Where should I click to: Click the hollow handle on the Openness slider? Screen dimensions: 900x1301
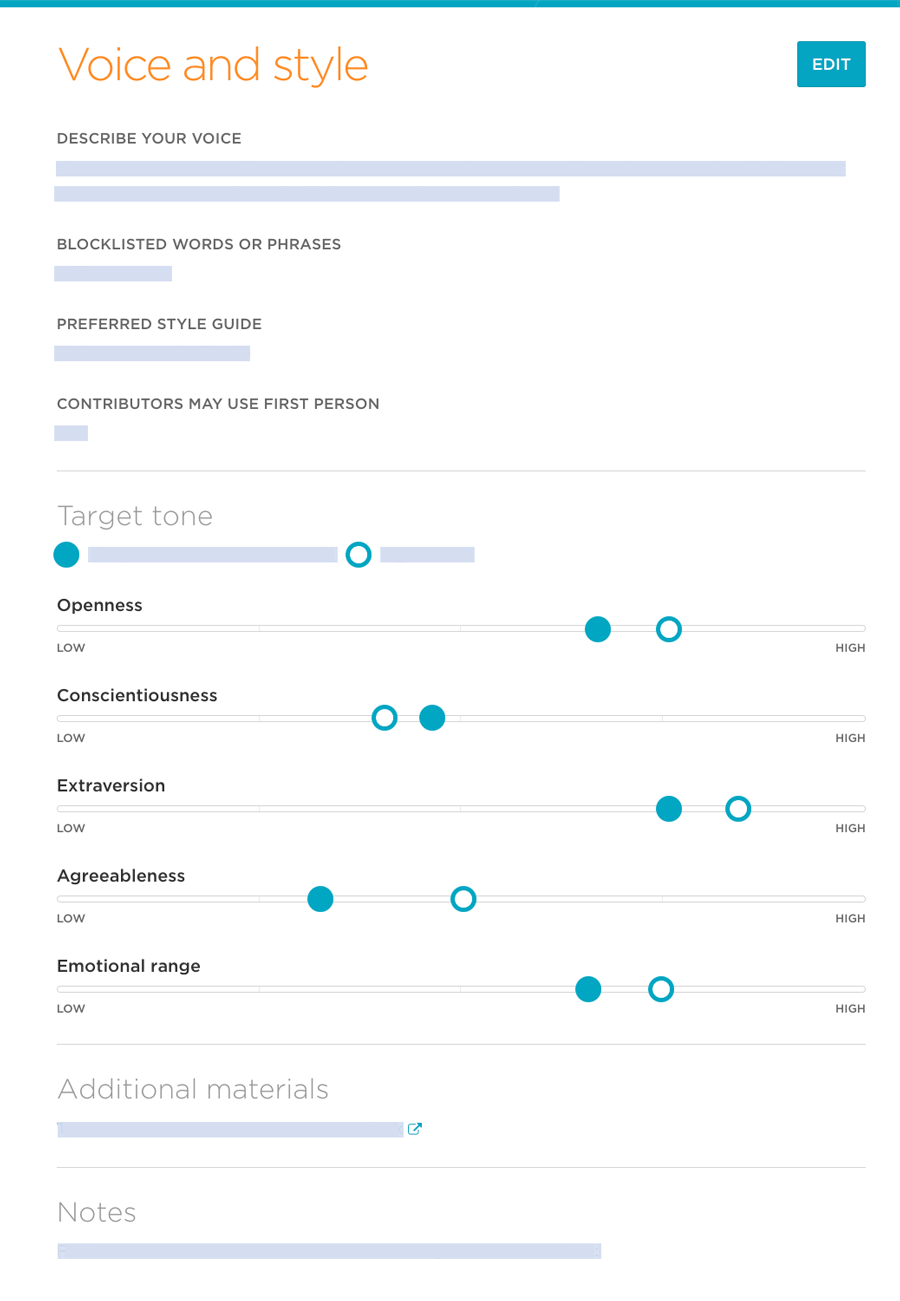coord(670,629)
